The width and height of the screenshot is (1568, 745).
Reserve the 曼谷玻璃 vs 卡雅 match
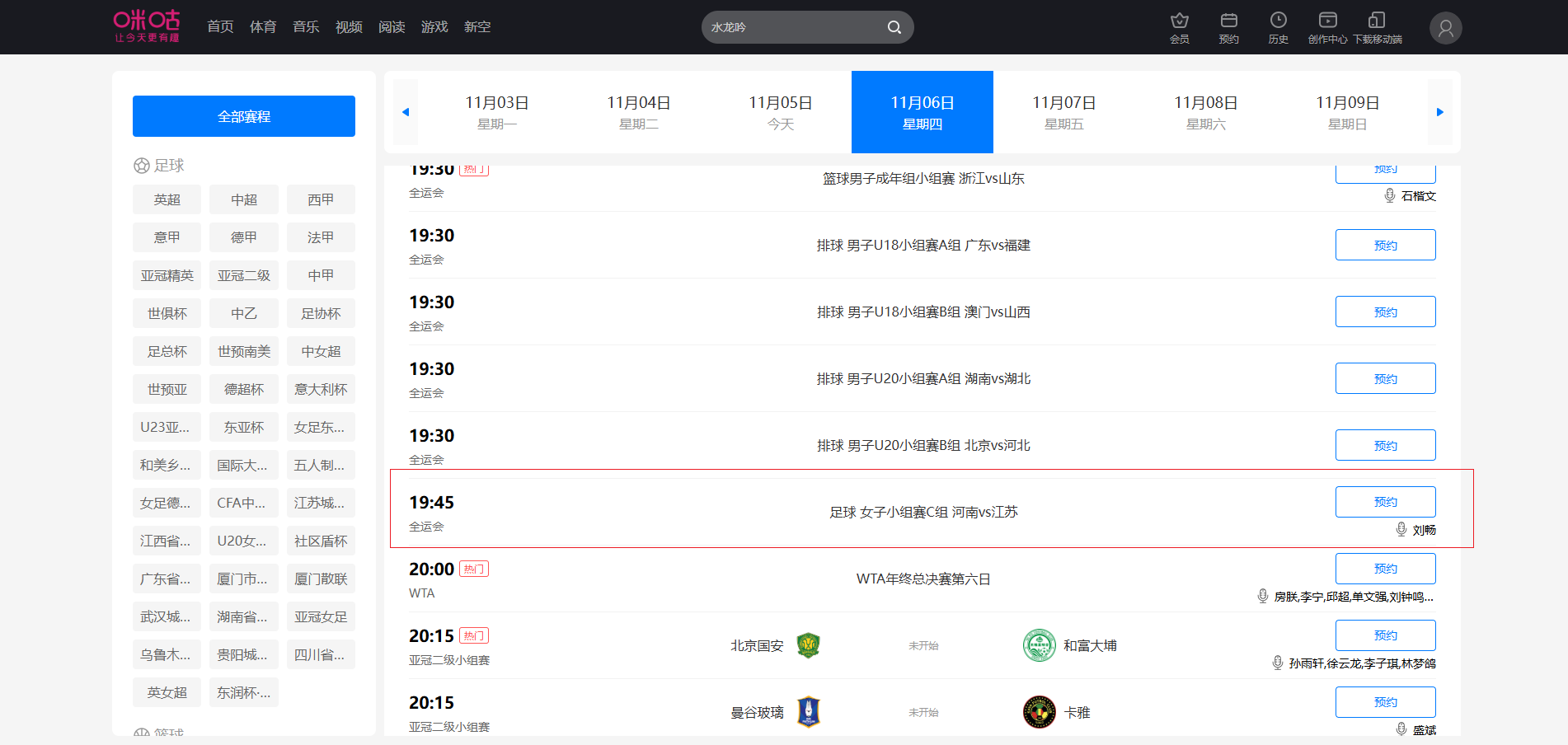1386,702
